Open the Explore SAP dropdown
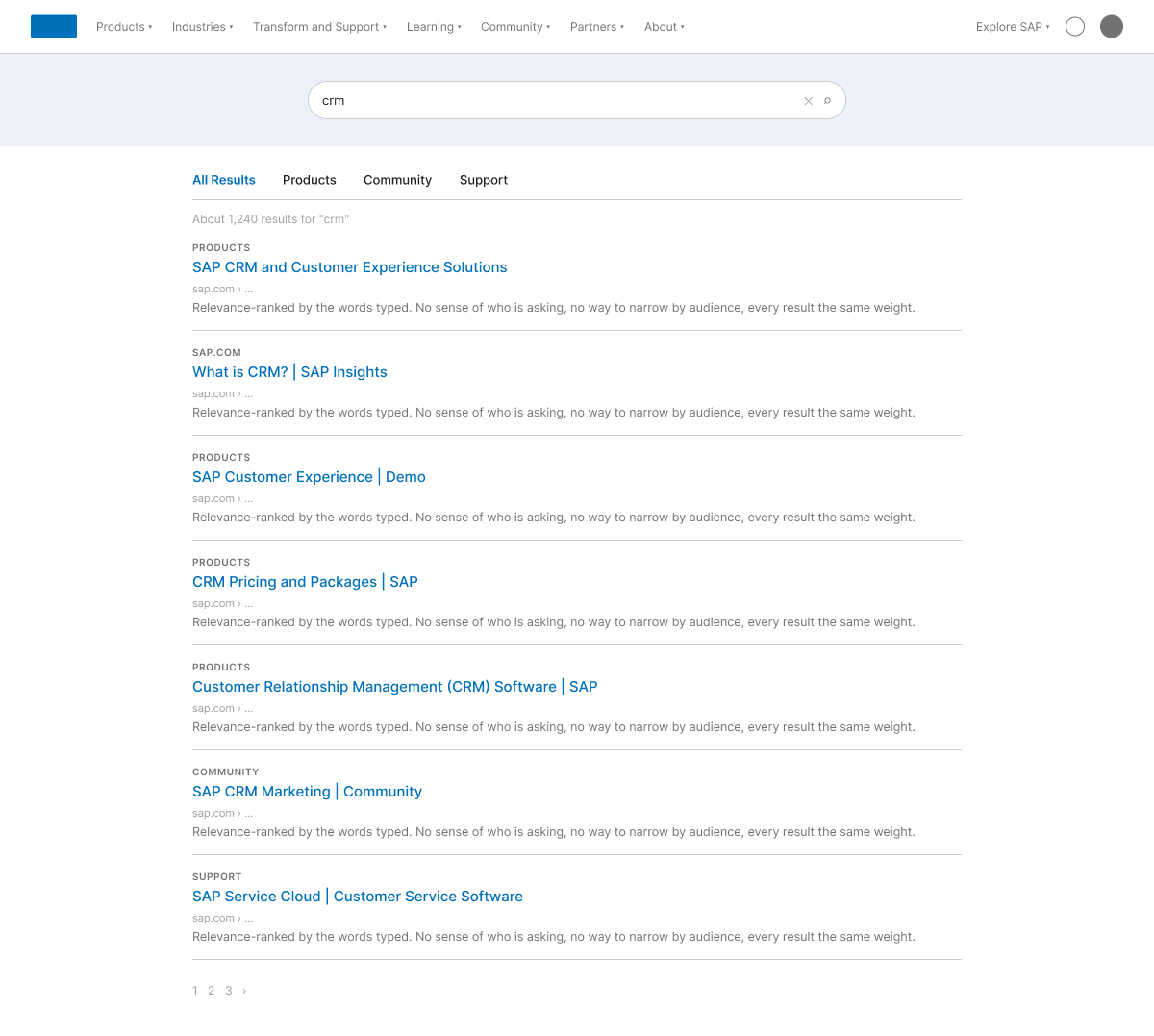 1013,27
